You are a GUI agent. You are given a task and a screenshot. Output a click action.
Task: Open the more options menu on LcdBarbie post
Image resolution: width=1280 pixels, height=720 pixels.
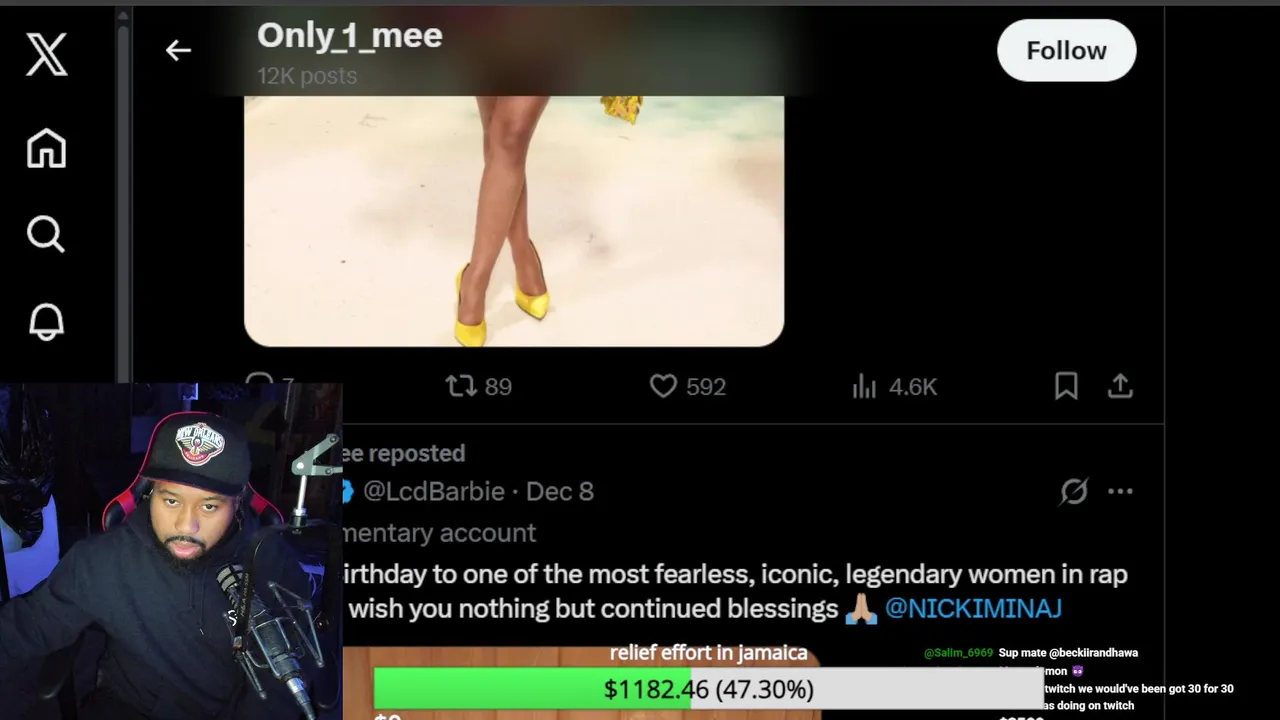pos(1120,491)
